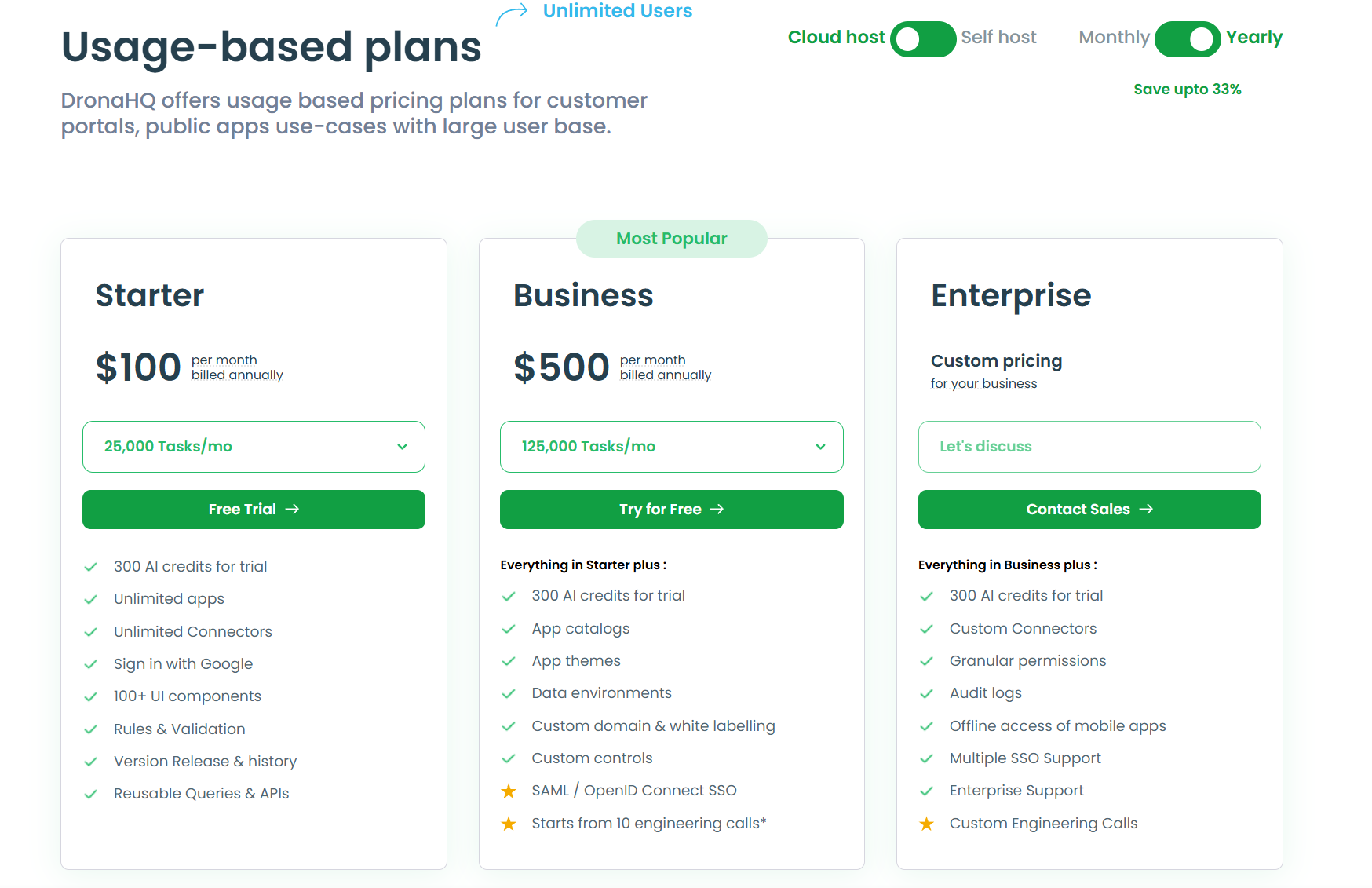Click the Save upto 33% text
Screen dimensions: 1372x888
pyautogui.click(x=1188, y=90)
